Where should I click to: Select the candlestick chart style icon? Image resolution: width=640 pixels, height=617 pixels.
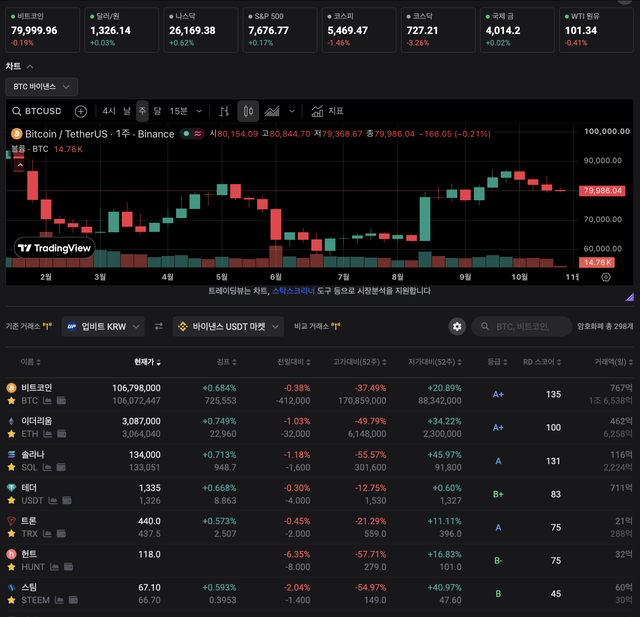pyautogui.click(x=248, y=111)
